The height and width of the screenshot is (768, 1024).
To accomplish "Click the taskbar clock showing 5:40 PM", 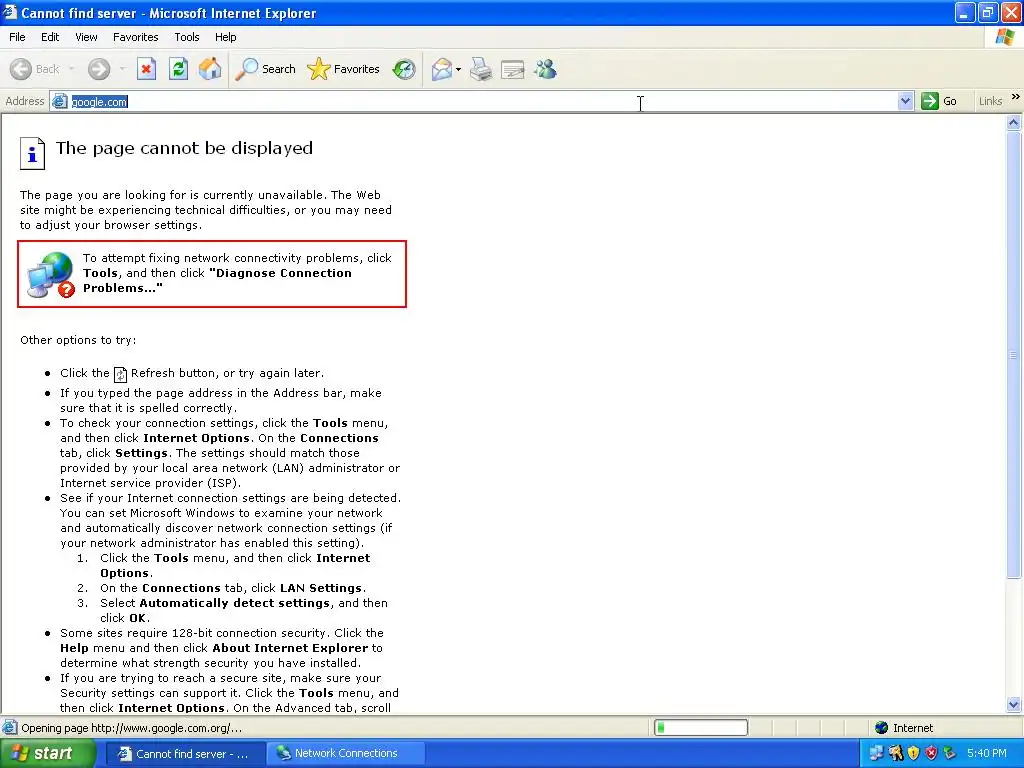I will tap(986, 753).
